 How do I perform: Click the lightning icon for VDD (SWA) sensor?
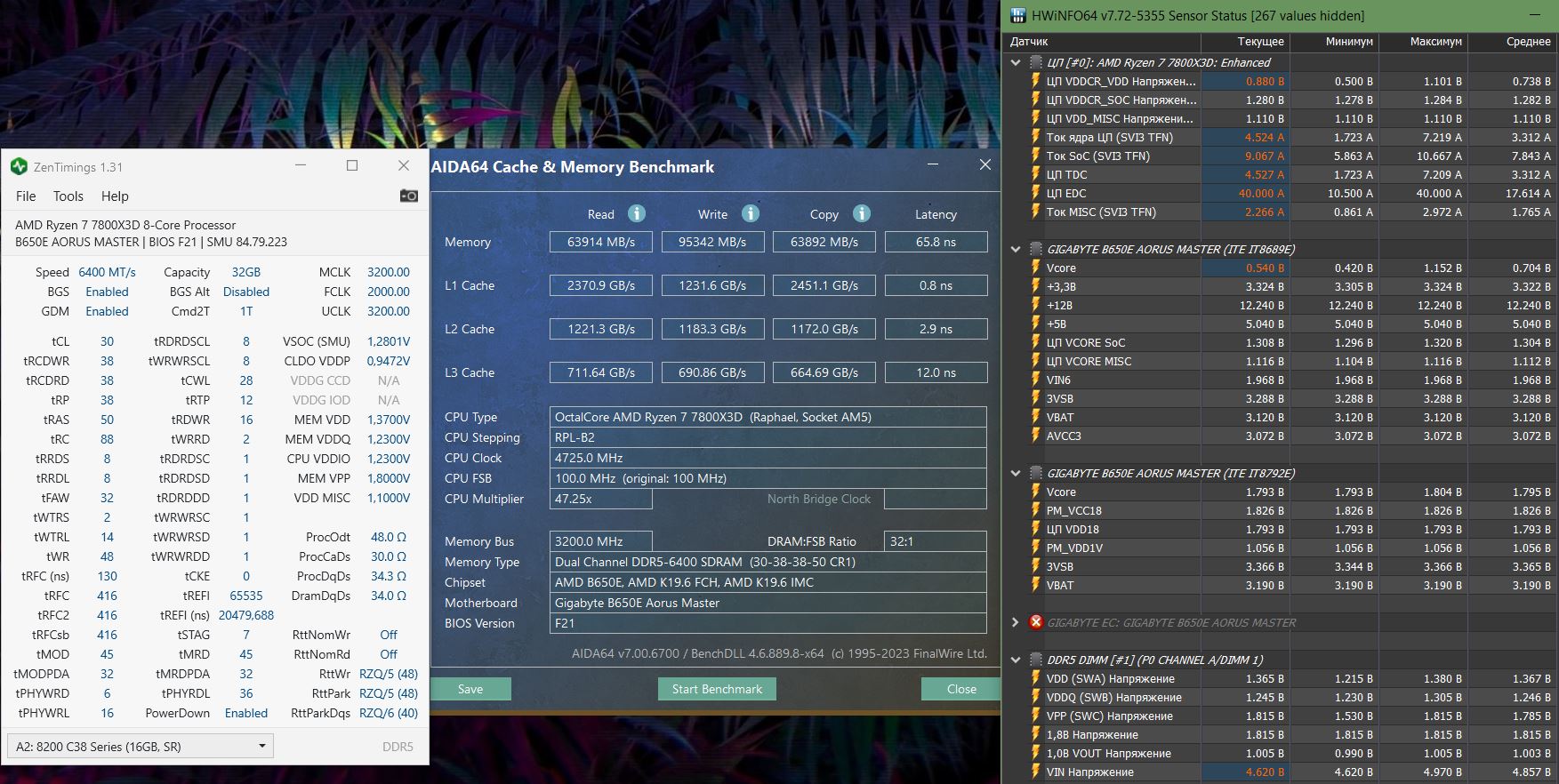1035,678
